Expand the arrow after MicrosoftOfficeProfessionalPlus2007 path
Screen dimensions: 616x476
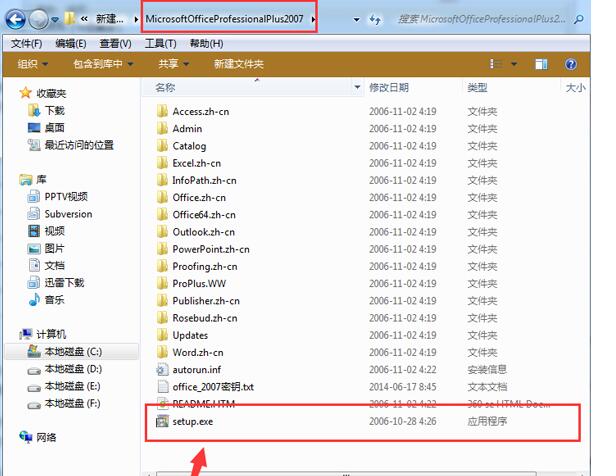coord(313,19)
